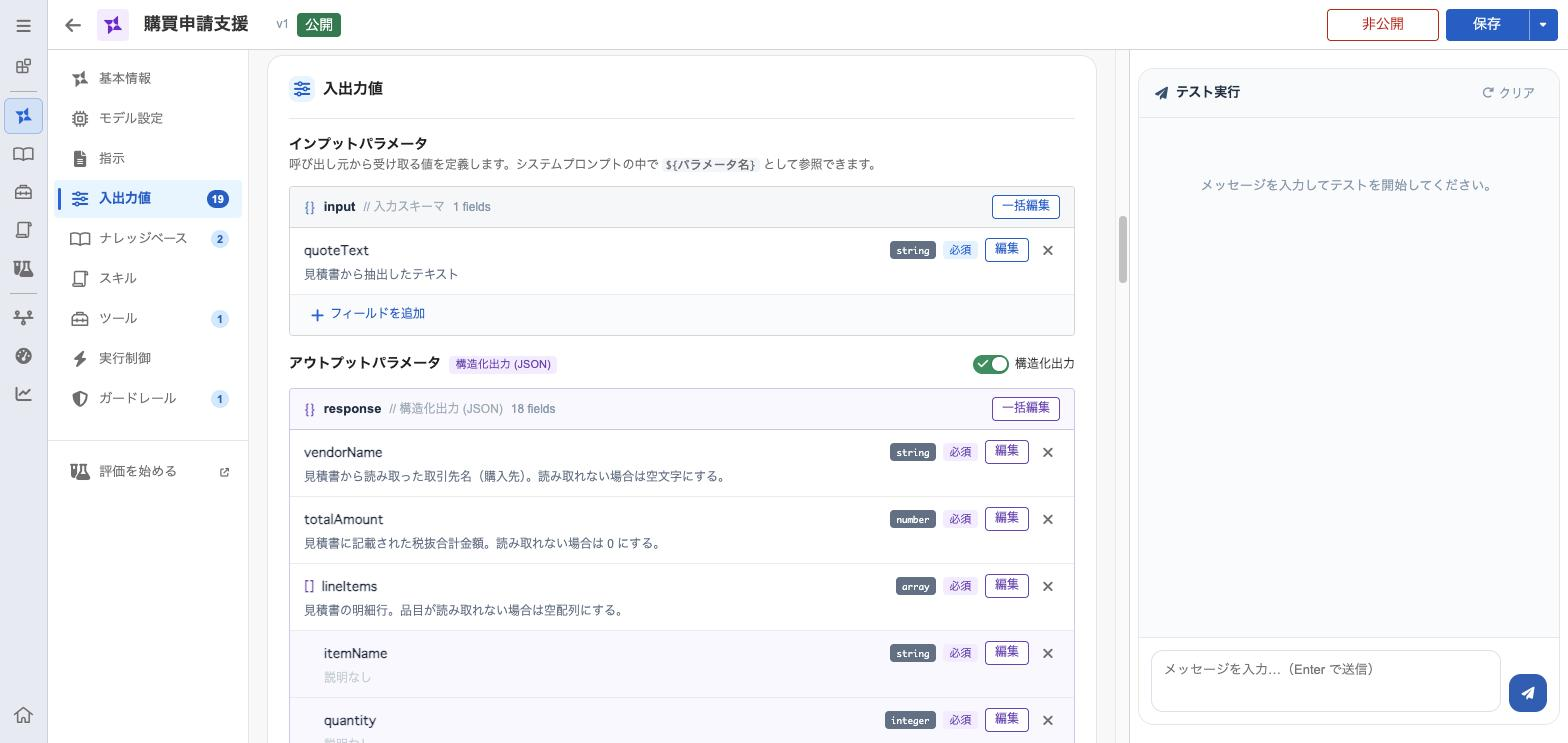Open the 基本情報 section
Viewport: 1568px width, 743px height.
click(148, 78)
